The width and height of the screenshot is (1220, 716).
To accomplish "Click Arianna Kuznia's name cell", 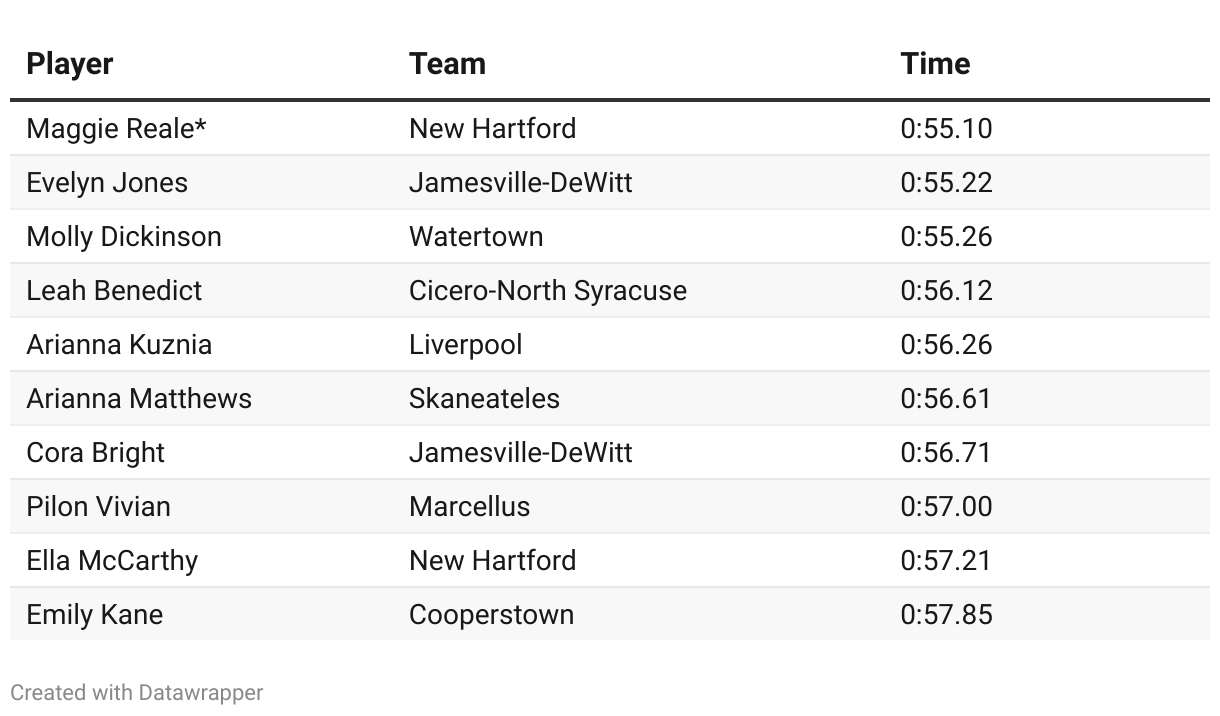I will pyautogui.click(x=119, y=345).
